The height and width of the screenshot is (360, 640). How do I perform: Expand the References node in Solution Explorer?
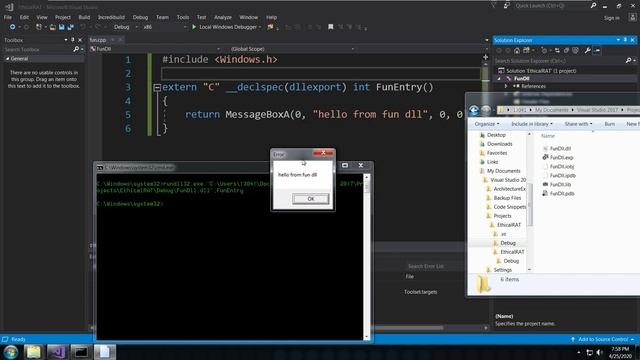coord(506,86)
